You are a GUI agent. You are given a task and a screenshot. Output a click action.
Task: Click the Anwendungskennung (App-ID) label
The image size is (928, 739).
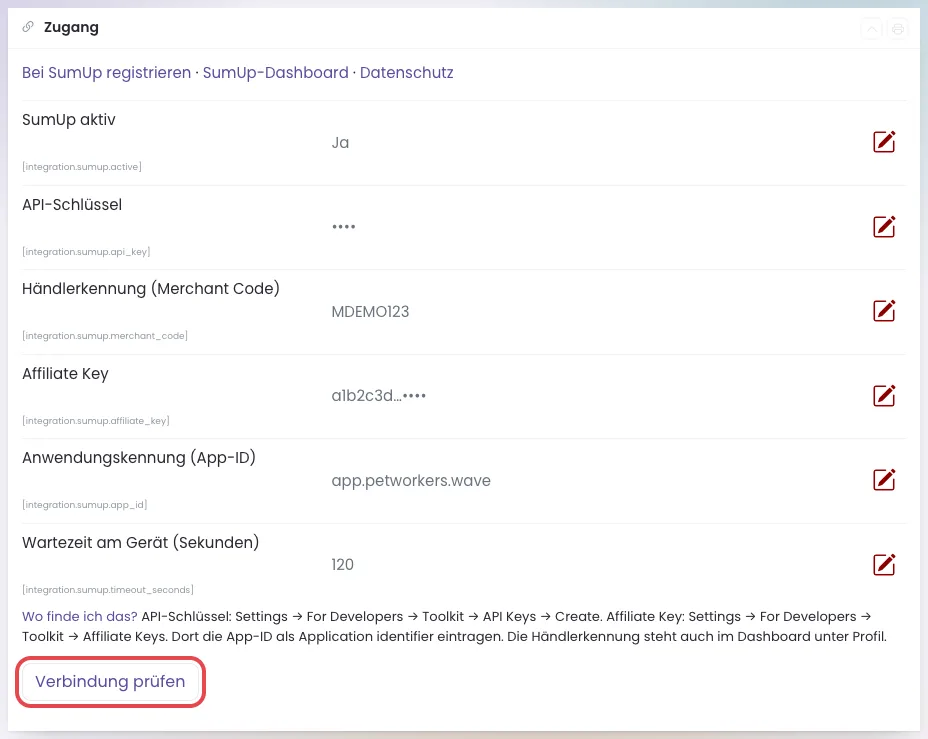pyautogui.click(x=139, y=458)
